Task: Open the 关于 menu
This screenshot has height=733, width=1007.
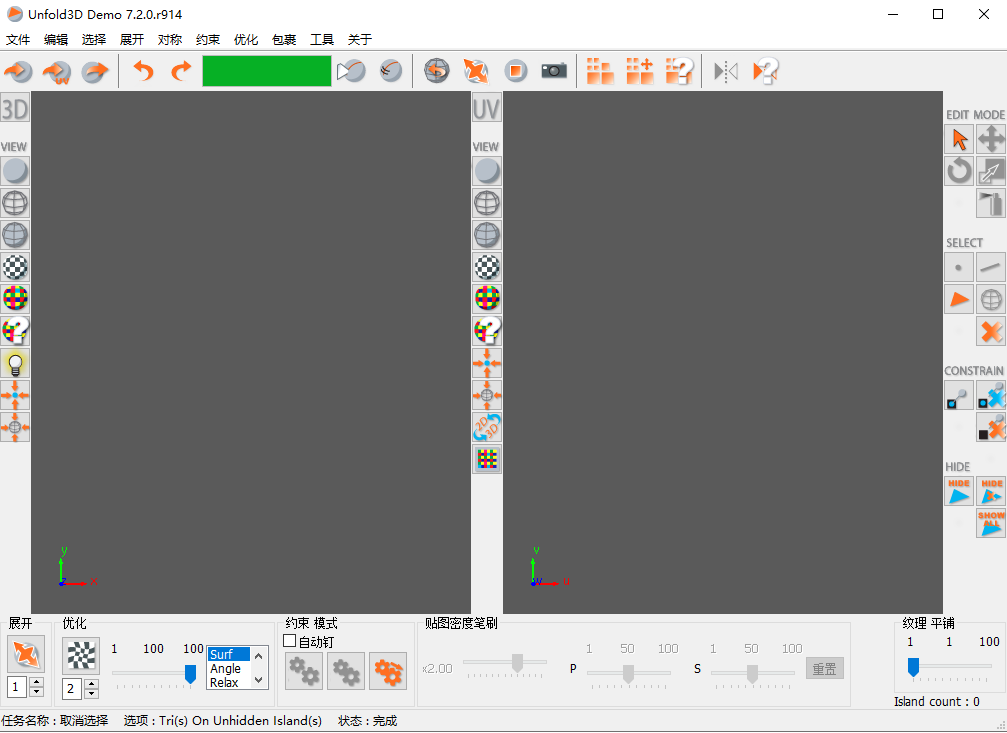Action: (x=360, y=40)
